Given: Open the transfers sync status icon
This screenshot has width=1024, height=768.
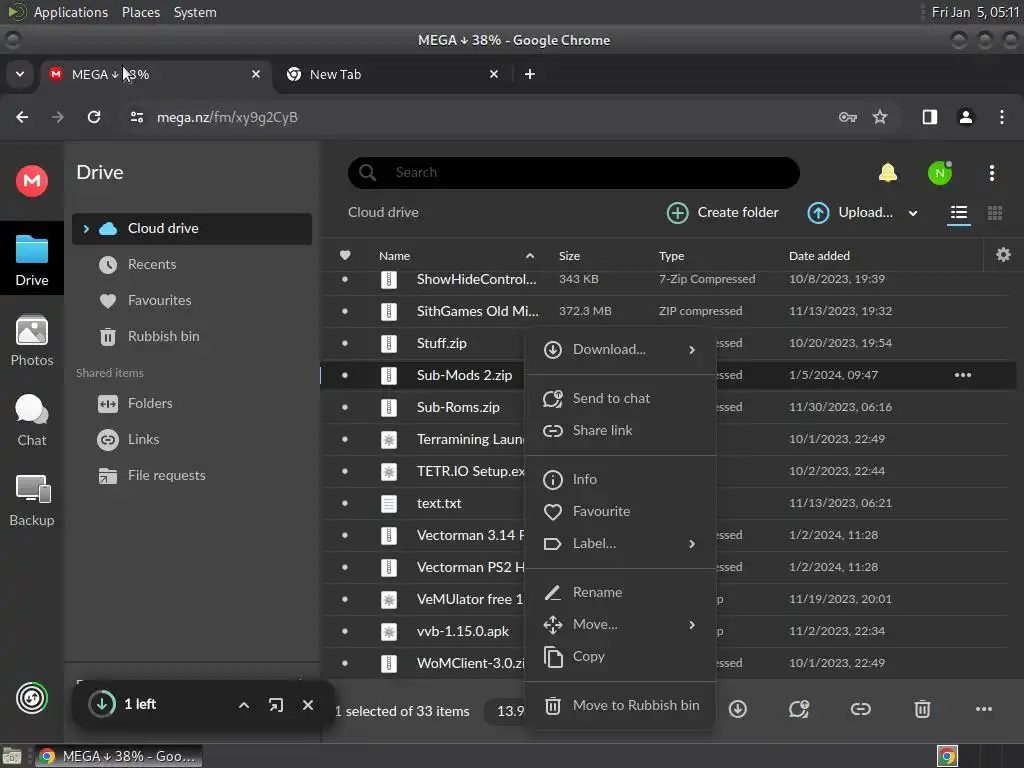Looking at the screenshot, I should [32, 698].
